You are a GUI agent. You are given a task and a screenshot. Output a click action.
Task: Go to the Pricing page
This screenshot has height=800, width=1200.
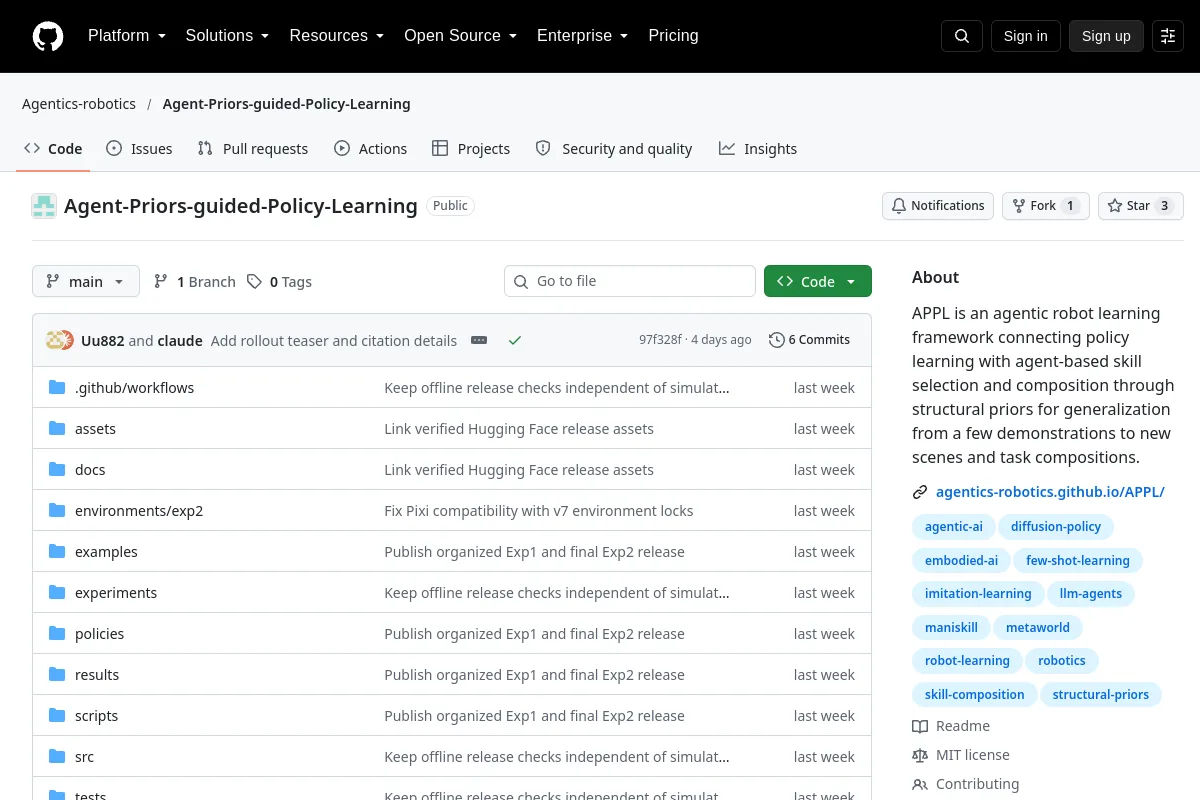[x=673, y=36]
